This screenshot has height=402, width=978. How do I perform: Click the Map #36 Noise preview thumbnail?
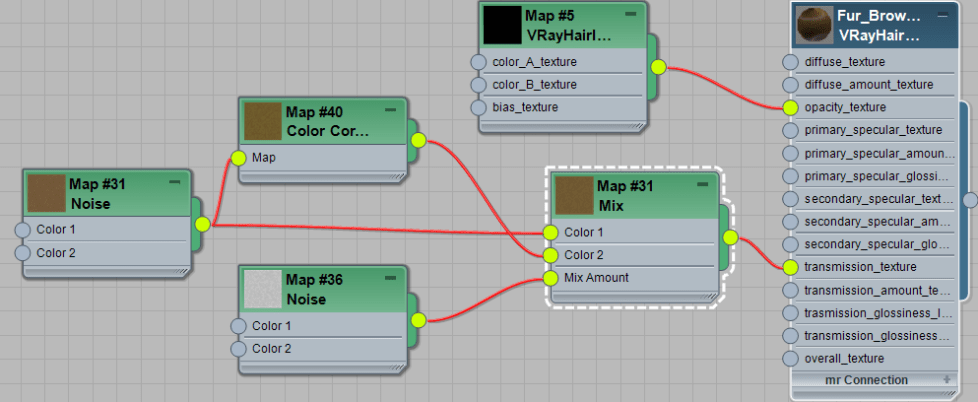263,288
